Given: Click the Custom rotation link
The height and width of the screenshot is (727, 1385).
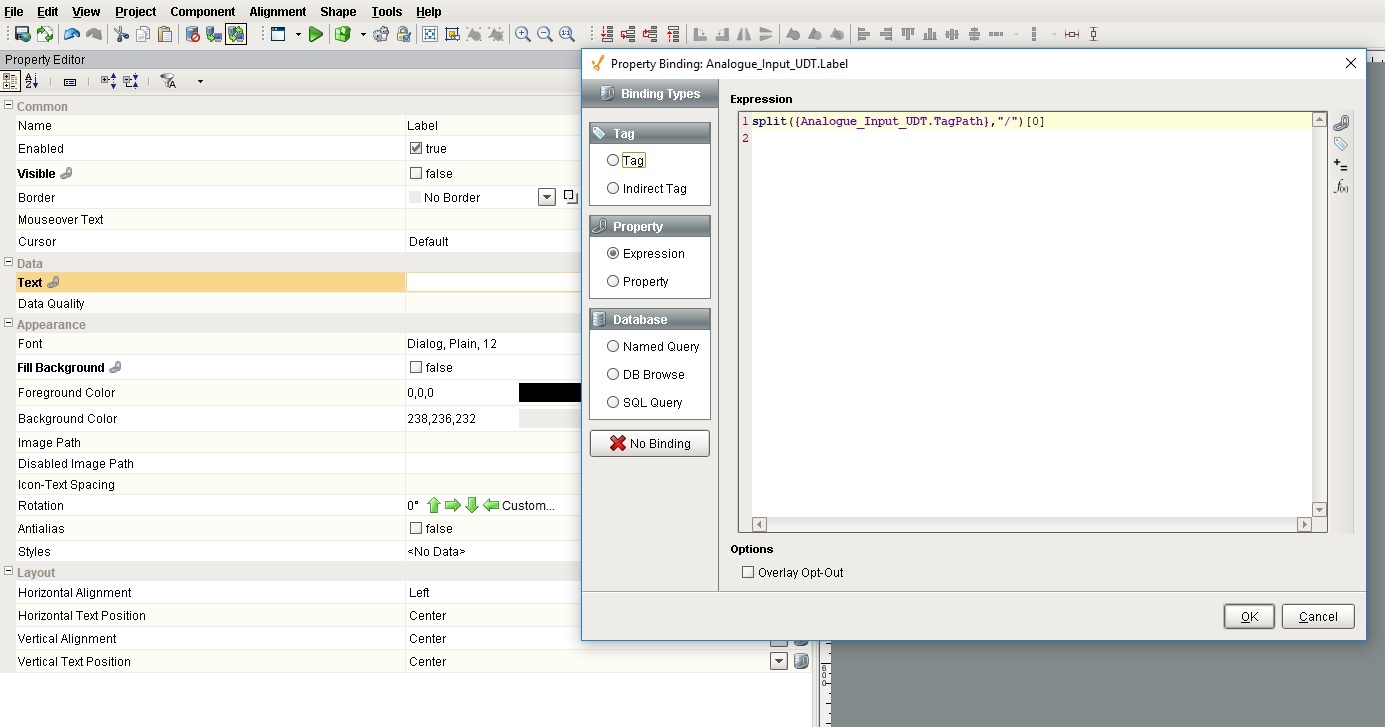Looking at the screenshot, I should pyautogui.click(x=528, y=506).
